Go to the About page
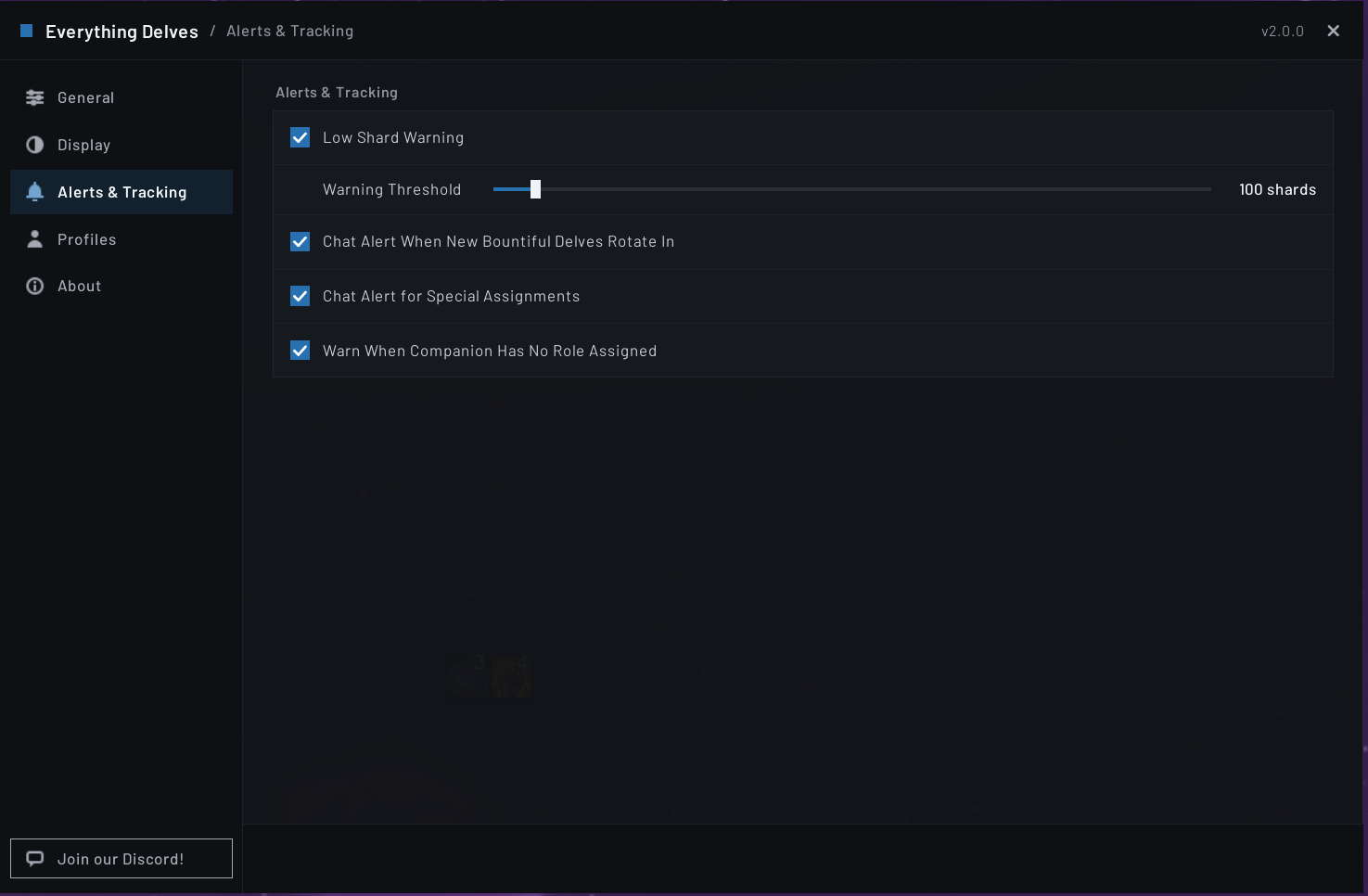Viewport: 1368px width, 896px height. point(121,286)
